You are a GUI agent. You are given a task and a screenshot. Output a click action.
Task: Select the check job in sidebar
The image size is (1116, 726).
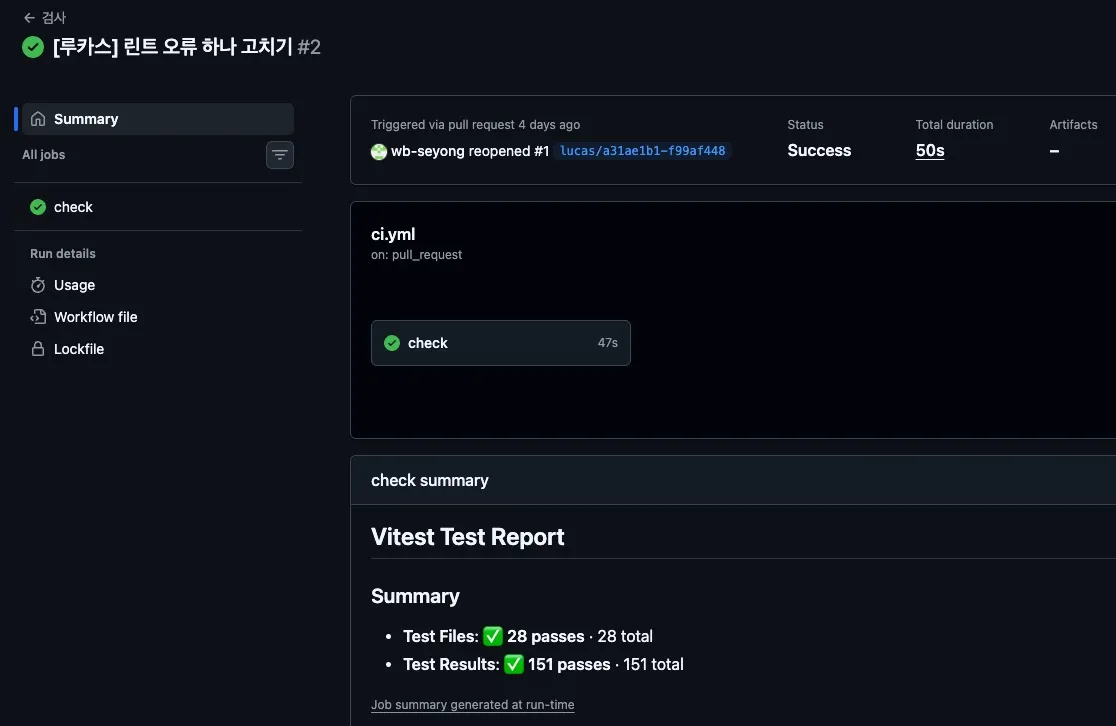pyautogui.click(x=158, y=207)
